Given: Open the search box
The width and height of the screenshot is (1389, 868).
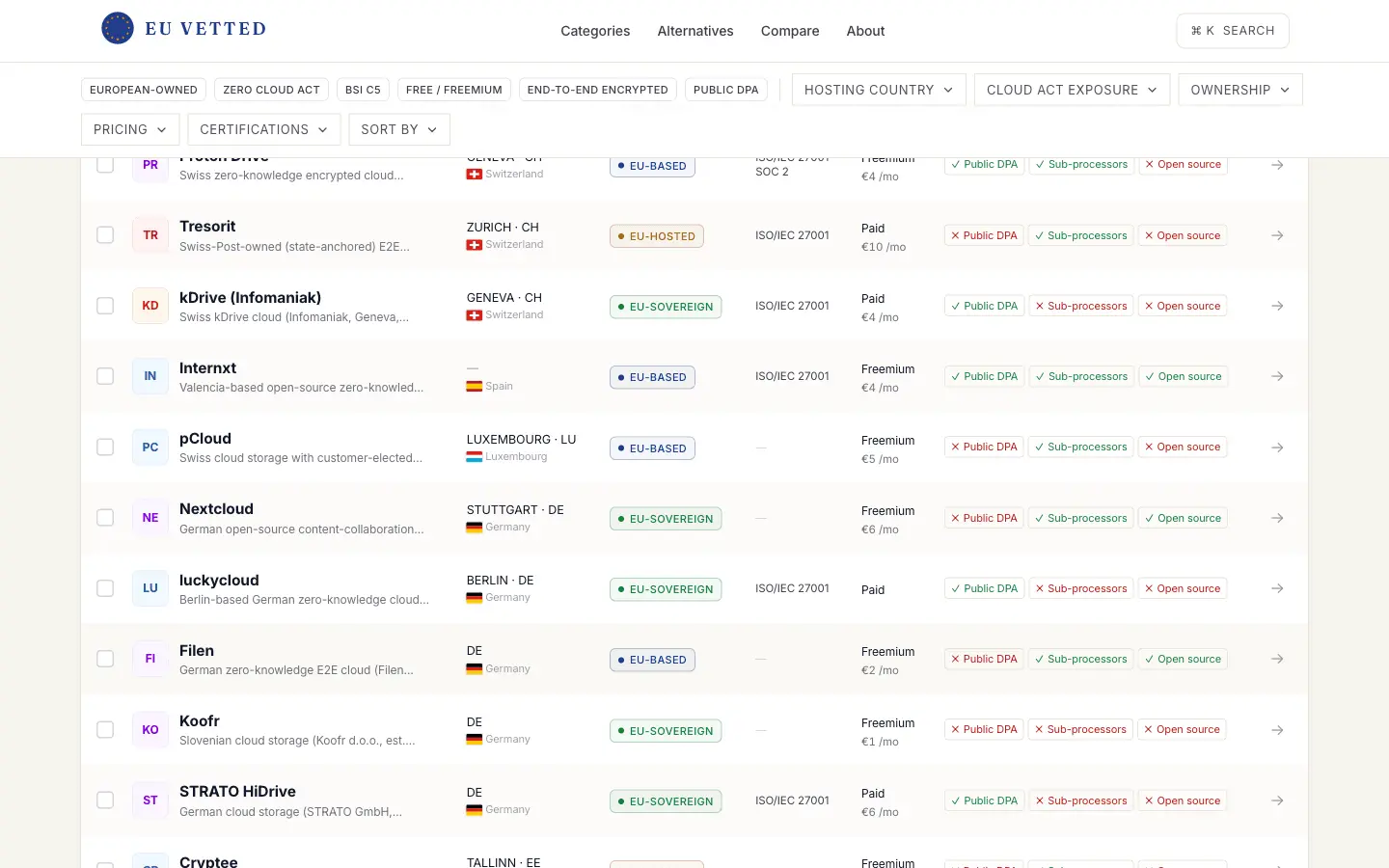Looking at the screenshot, I should click(1233, 31).
